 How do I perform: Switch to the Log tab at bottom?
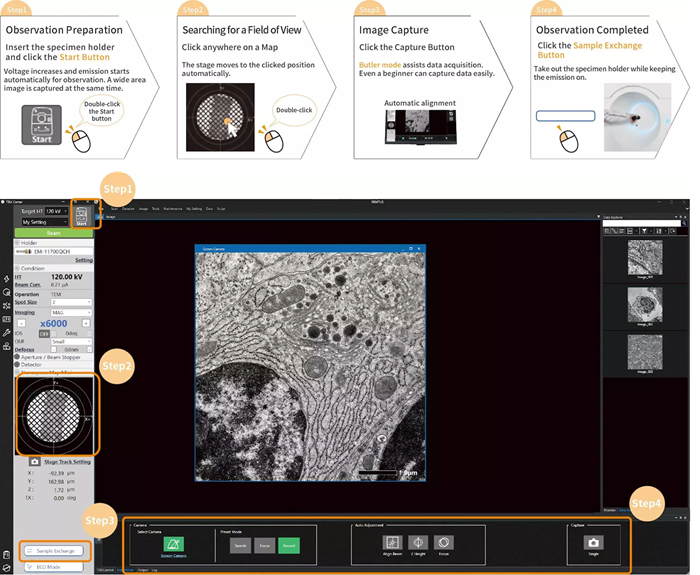coord(154,570)
